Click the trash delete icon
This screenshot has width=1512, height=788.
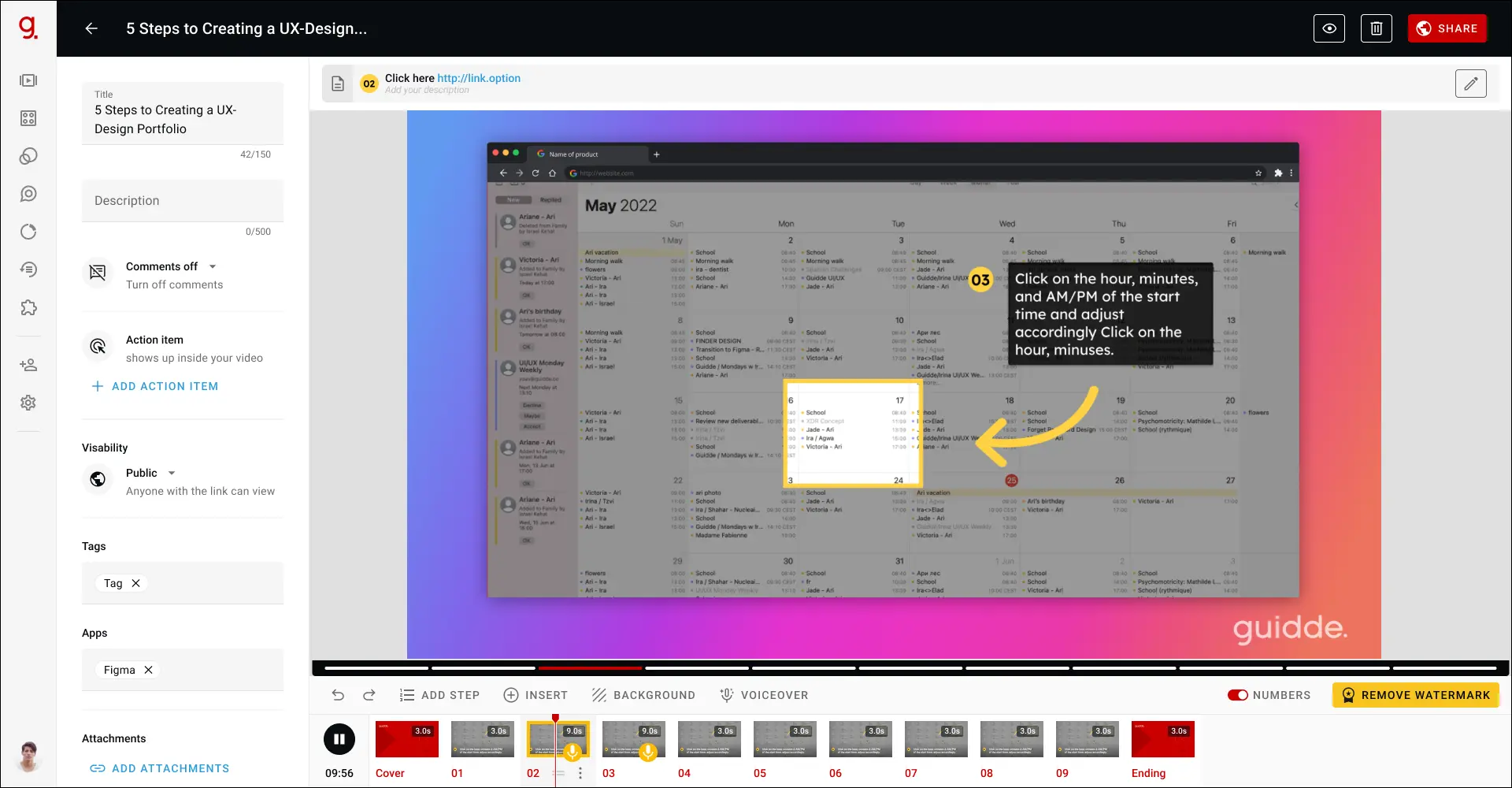coord(1377,28)
